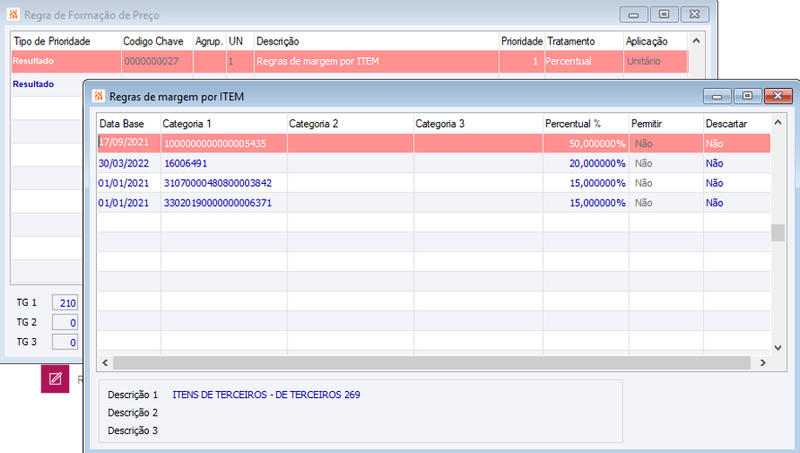Image resolution: width=800 pixels, height=453 pixels.
Task: Click the Prioridade column header
Action: pos(521,41)
